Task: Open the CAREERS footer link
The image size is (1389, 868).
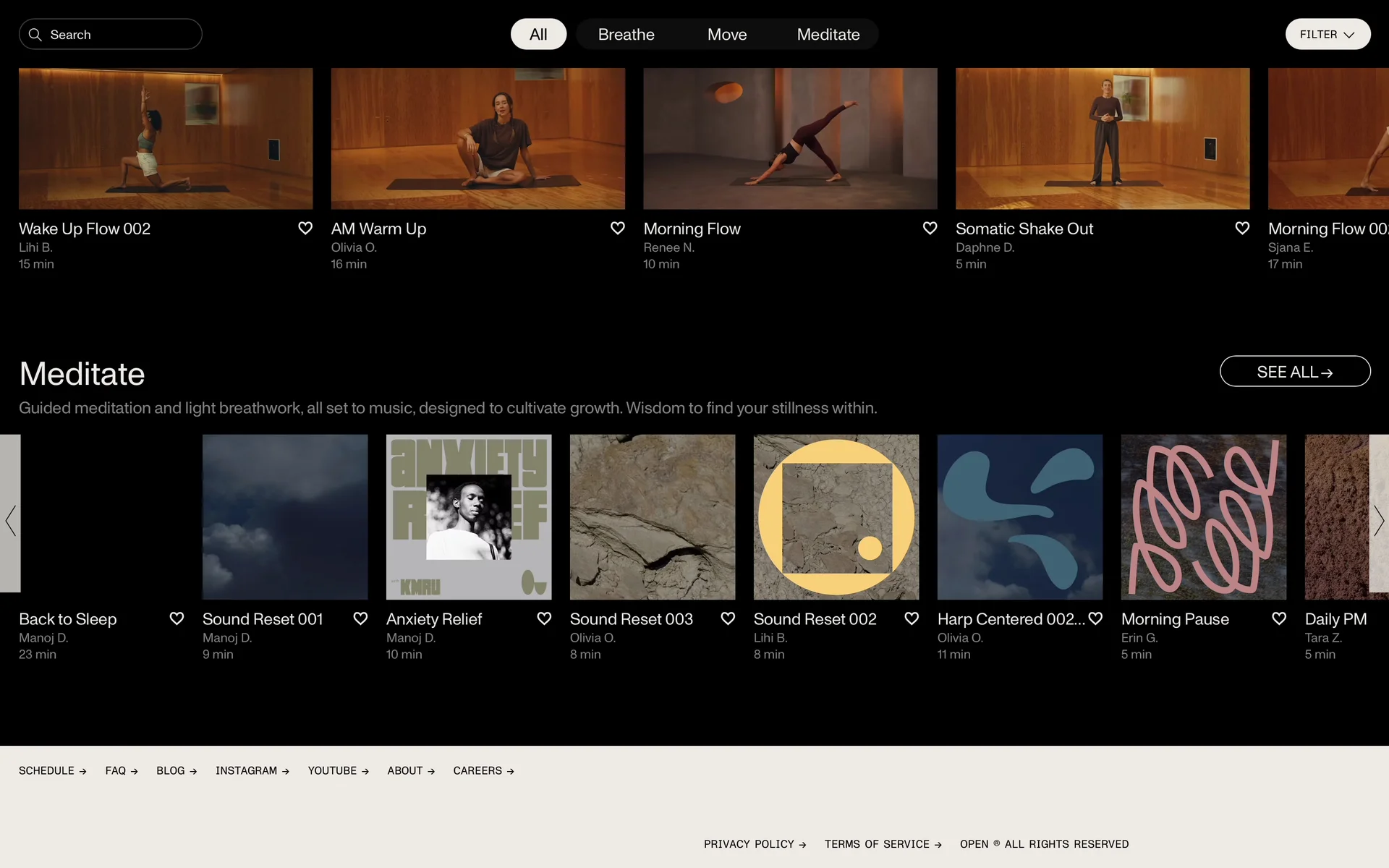Action: point(483,771)
